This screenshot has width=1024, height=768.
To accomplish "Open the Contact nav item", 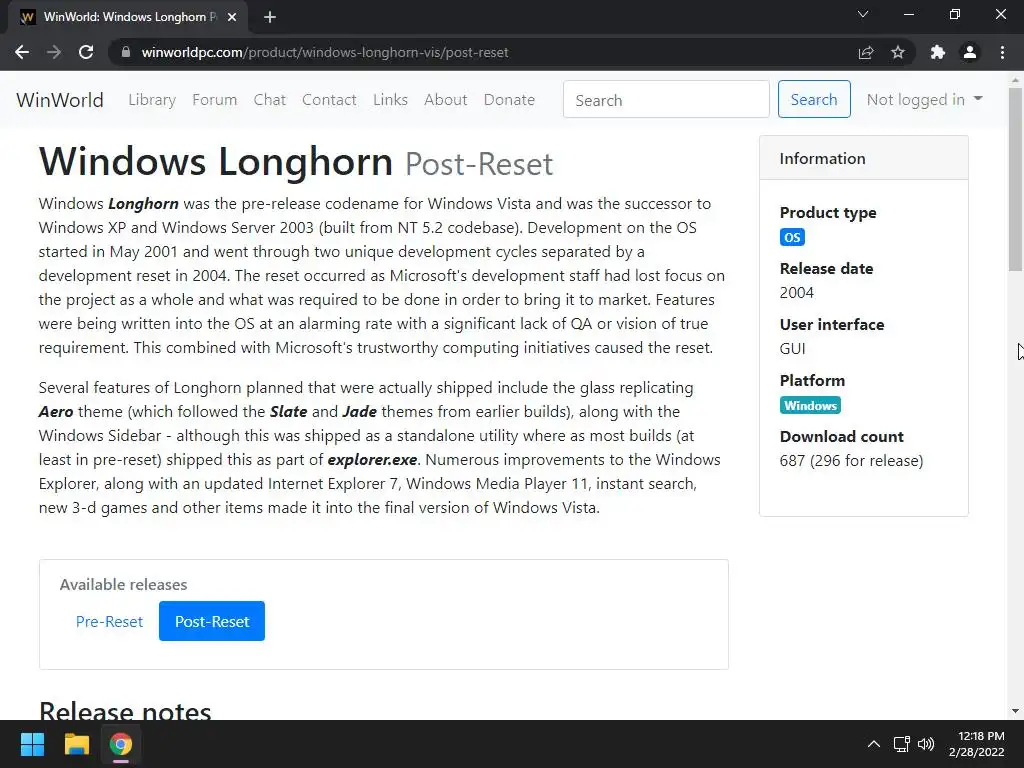I will pyautogui.click(x=329, y=100).
